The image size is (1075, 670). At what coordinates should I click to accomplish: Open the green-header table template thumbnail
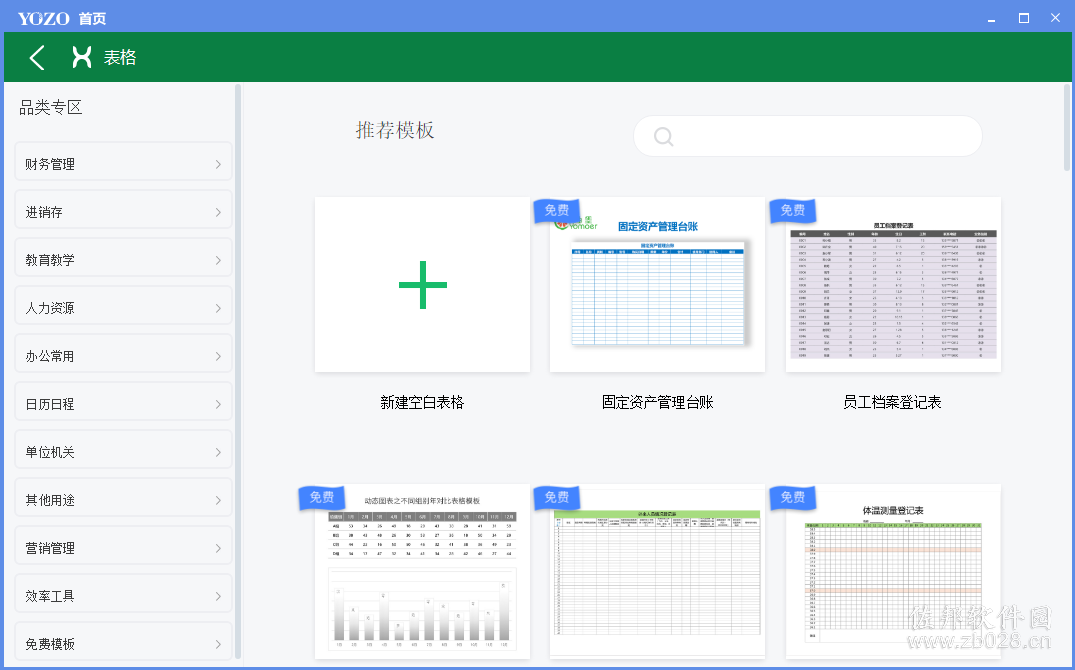pos(657,571)
